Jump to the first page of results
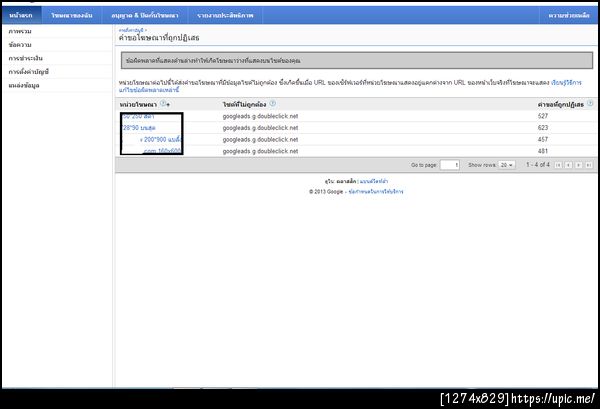This screenshot has width=600, height=409. pos(558,165)
